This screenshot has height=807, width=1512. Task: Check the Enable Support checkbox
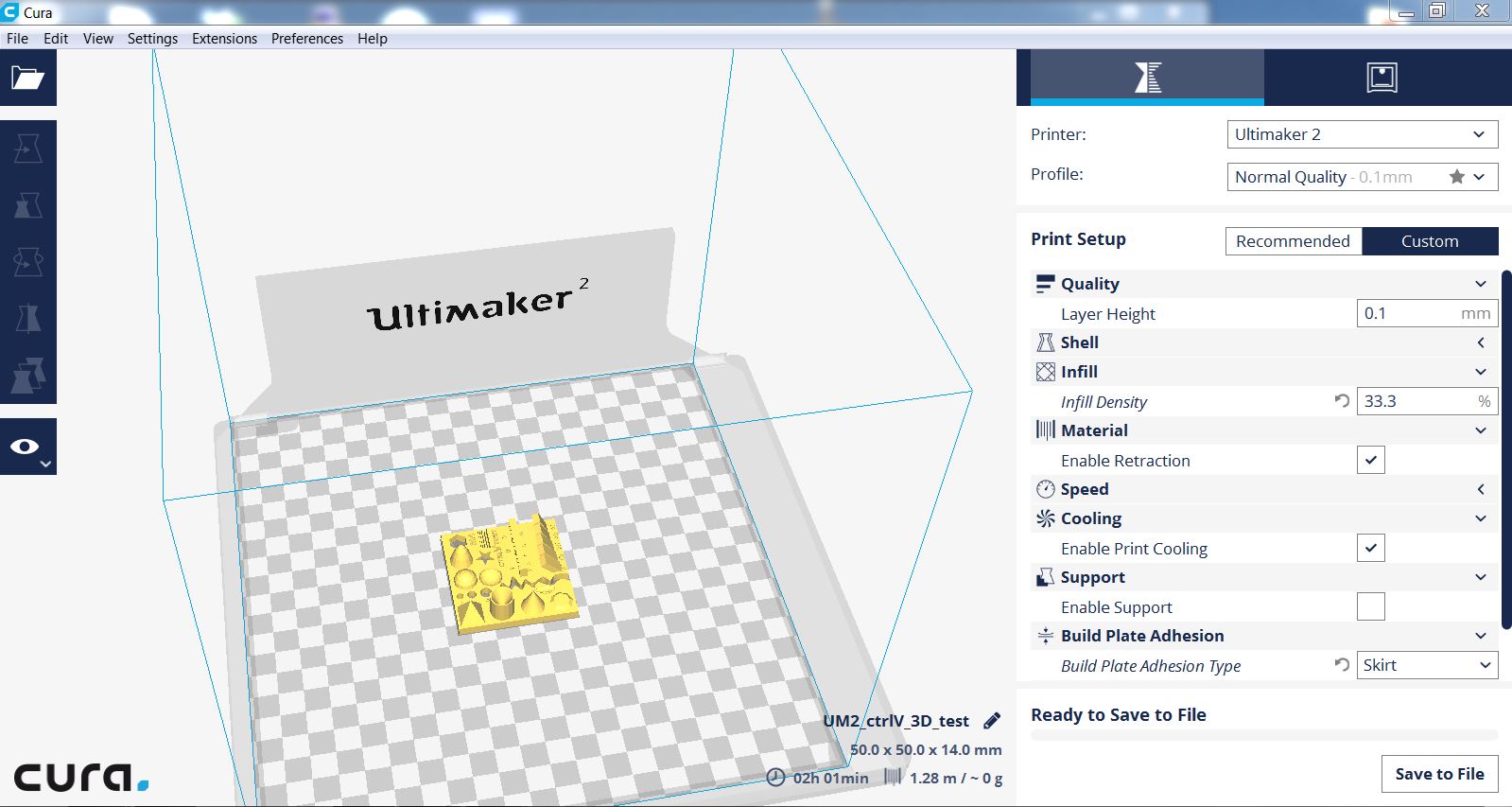click(1370, 606)
